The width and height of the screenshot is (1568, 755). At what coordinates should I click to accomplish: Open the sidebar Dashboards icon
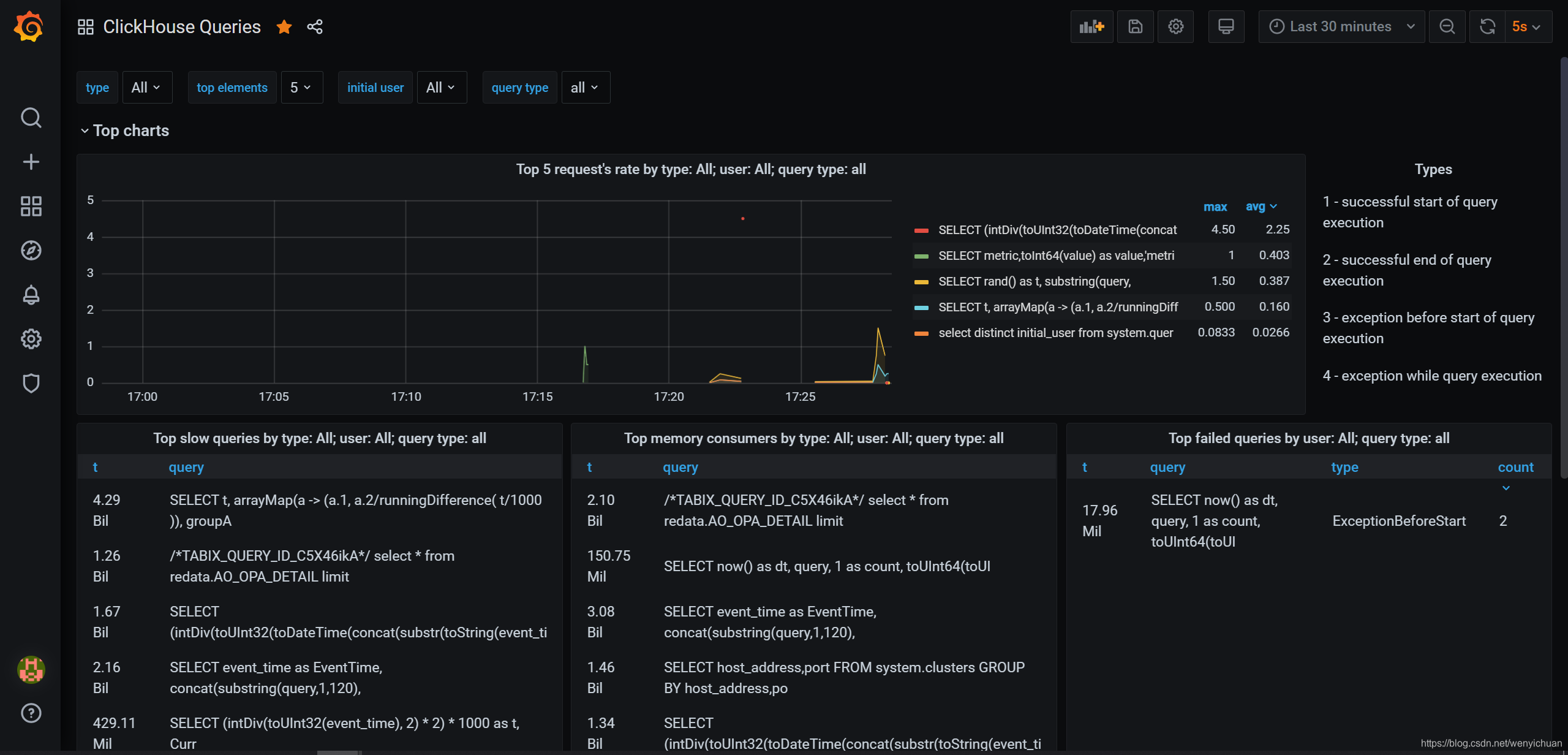31,207
